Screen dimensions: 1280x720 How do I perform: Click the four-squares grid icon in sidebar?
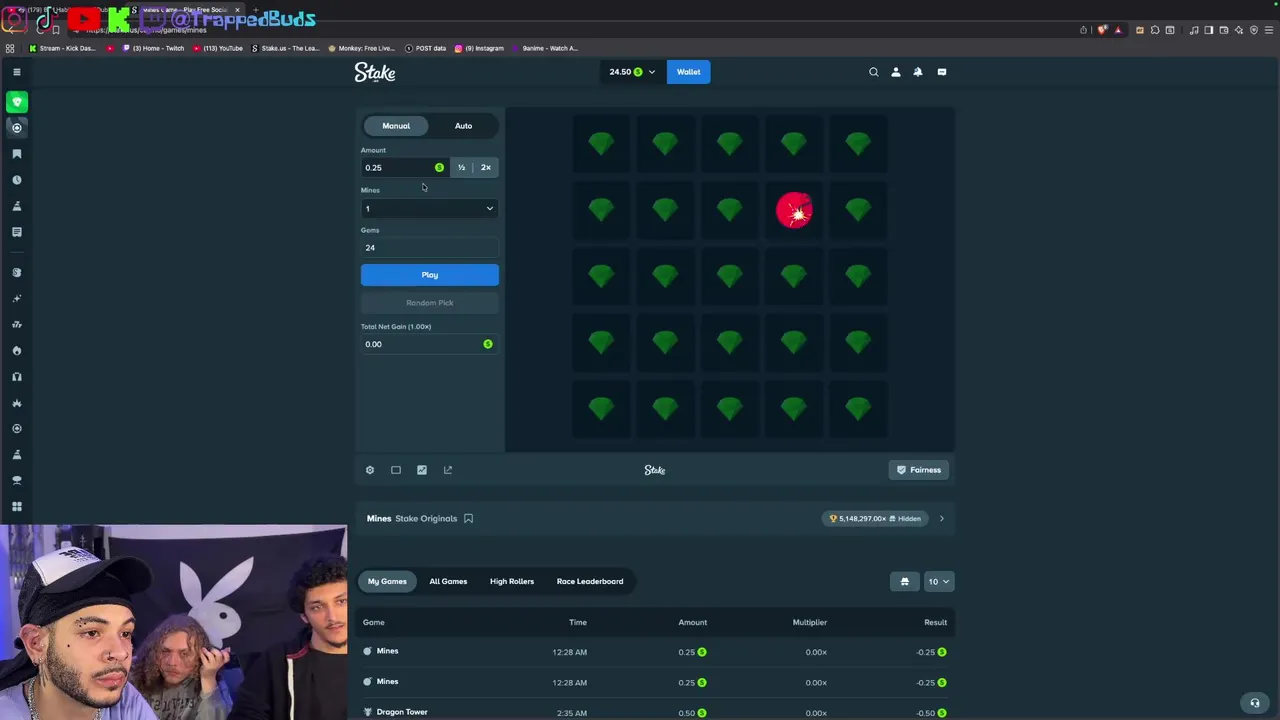17,507
